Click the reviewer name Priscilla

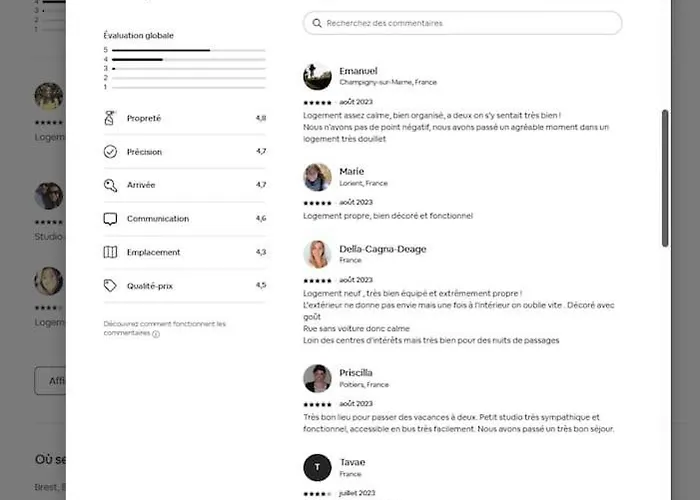[x=356, y=373]
